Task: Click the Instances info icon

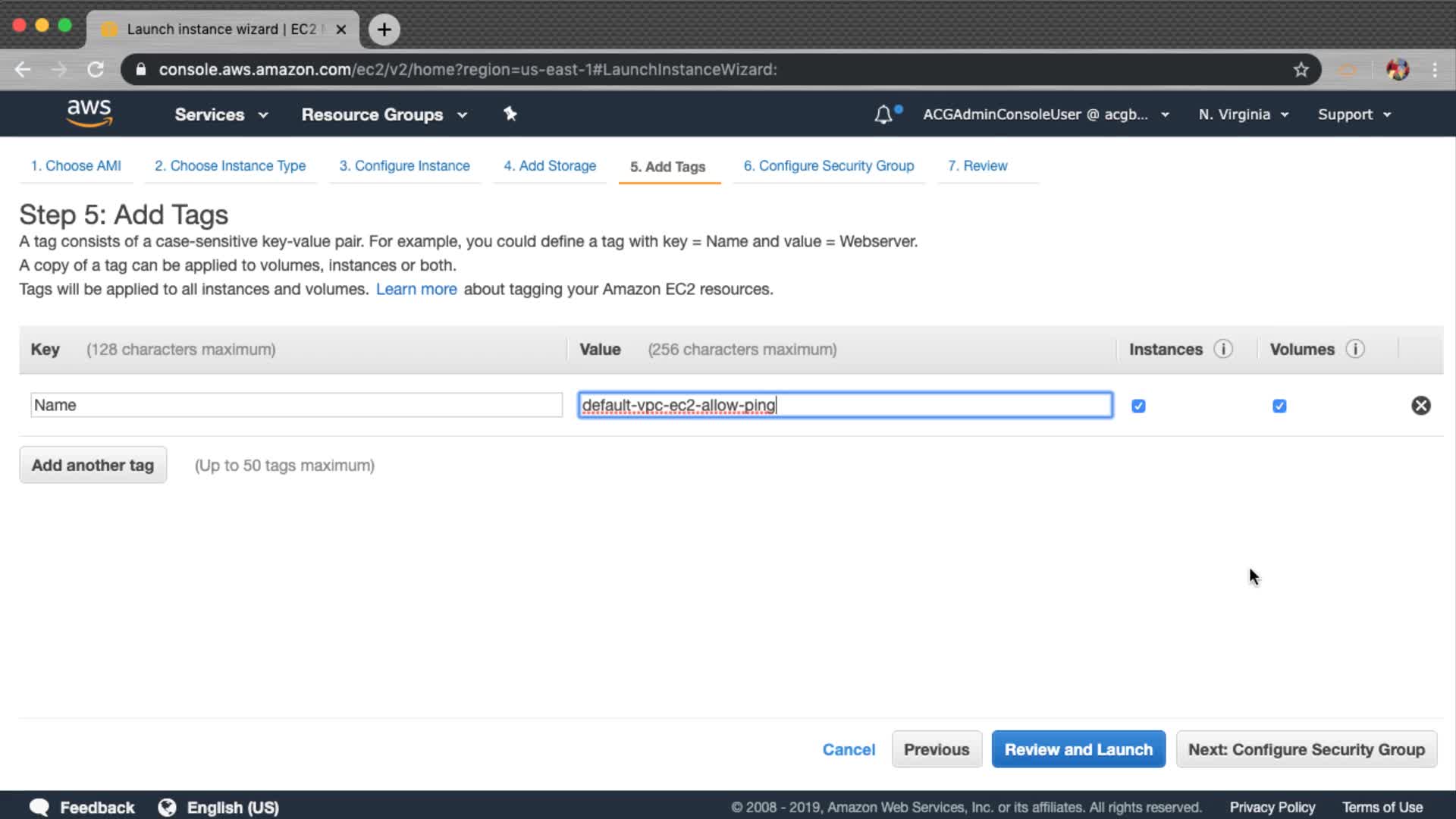Action: point(1222,349)
